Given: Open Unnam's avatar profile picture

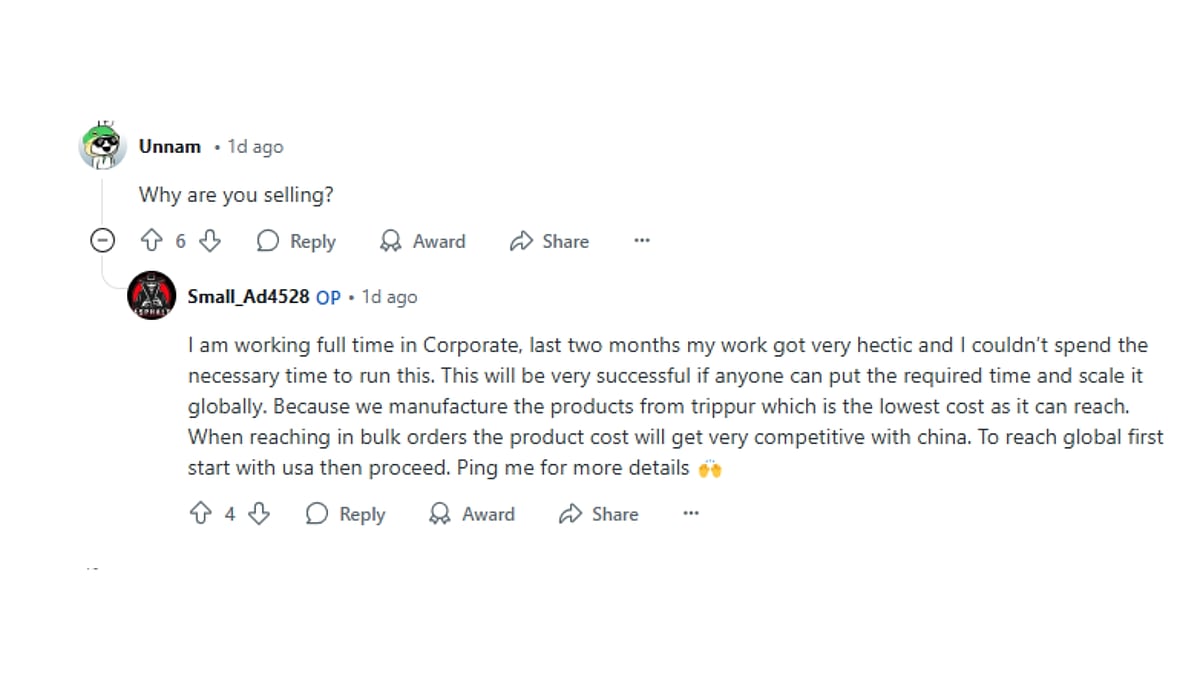Looking at the screenshot, I should tap(102, 147).
